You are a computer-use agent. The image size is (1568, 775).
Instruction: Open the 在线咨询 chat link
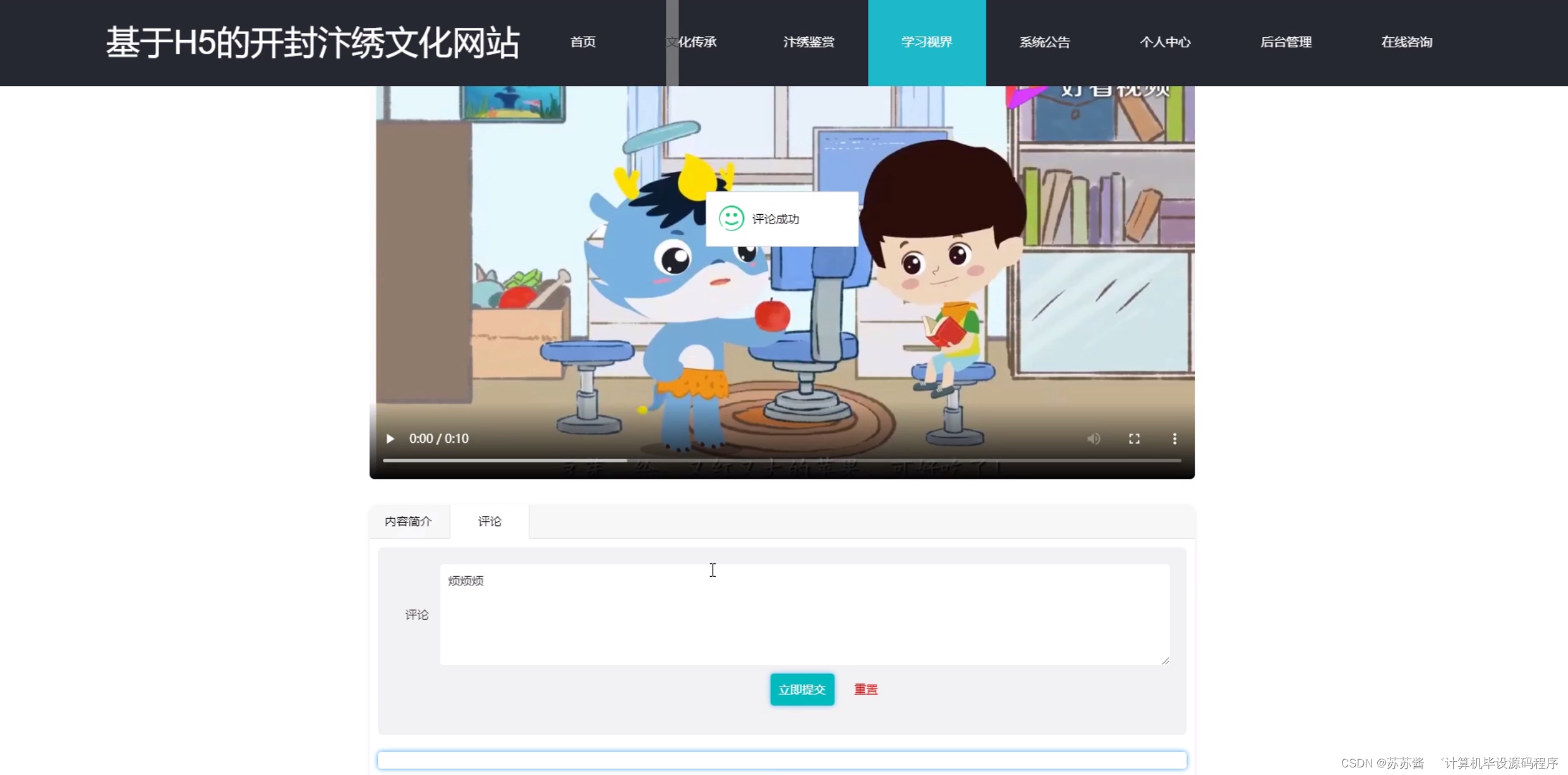pyautogui.click(x=1406, y=42)
